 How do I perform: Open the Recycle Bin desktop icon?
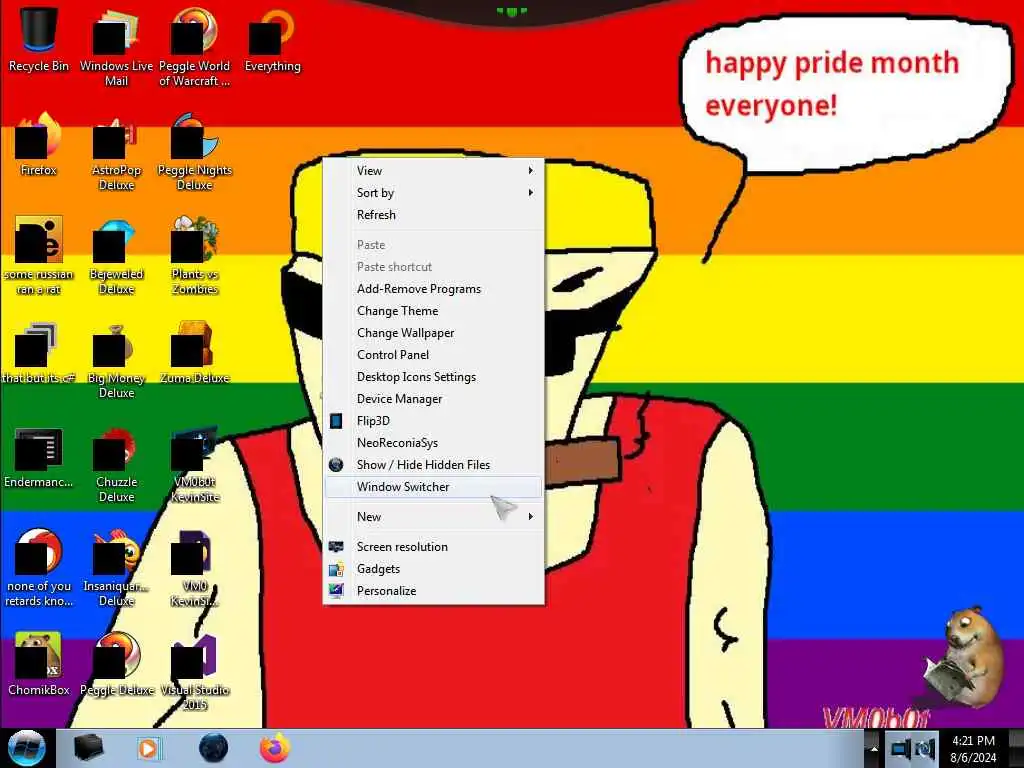pyautogui.click(x=39, y=40)
